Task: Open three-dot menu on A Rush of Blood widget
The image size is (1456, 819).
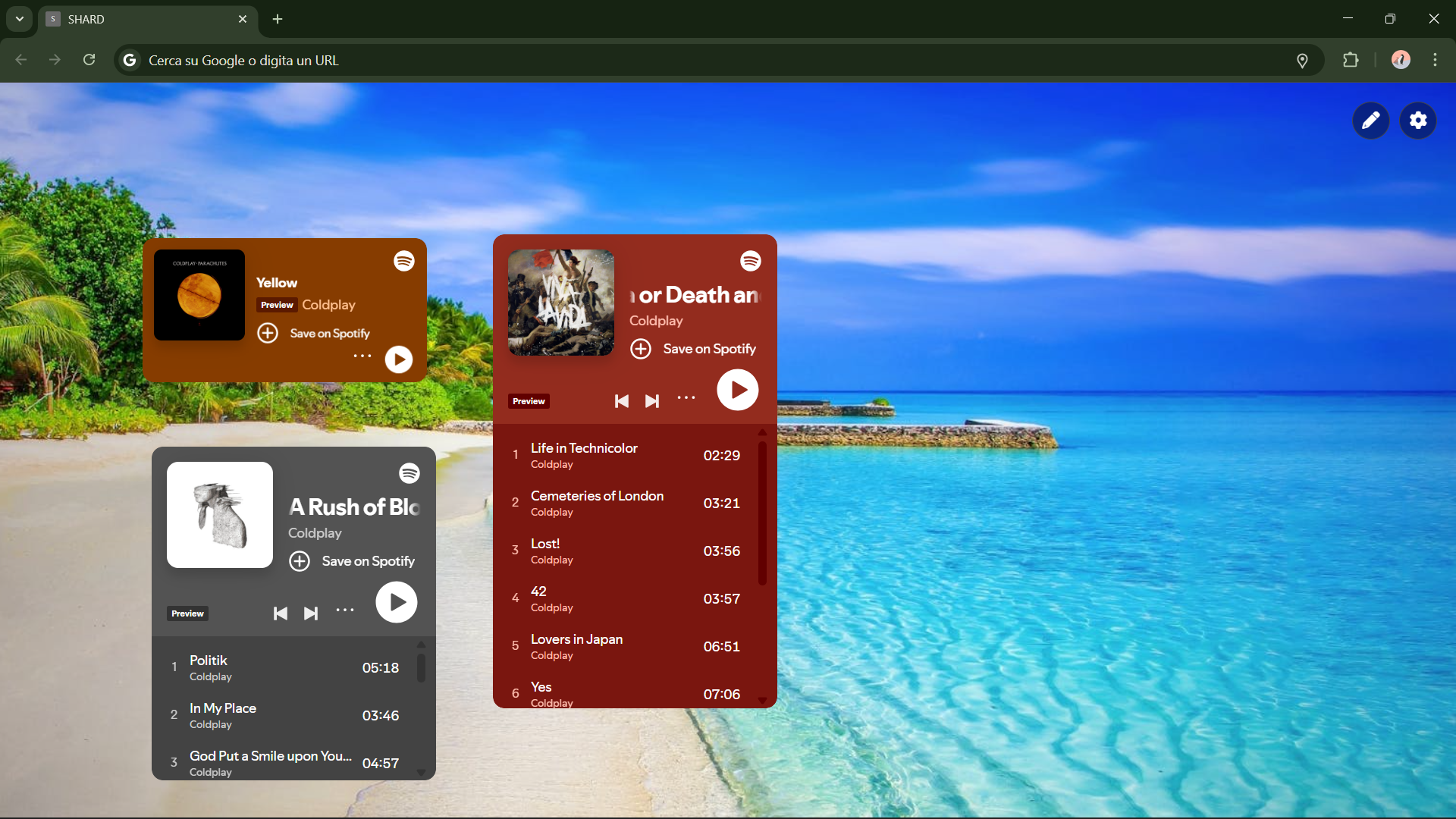Action: [x=345, y=610]
